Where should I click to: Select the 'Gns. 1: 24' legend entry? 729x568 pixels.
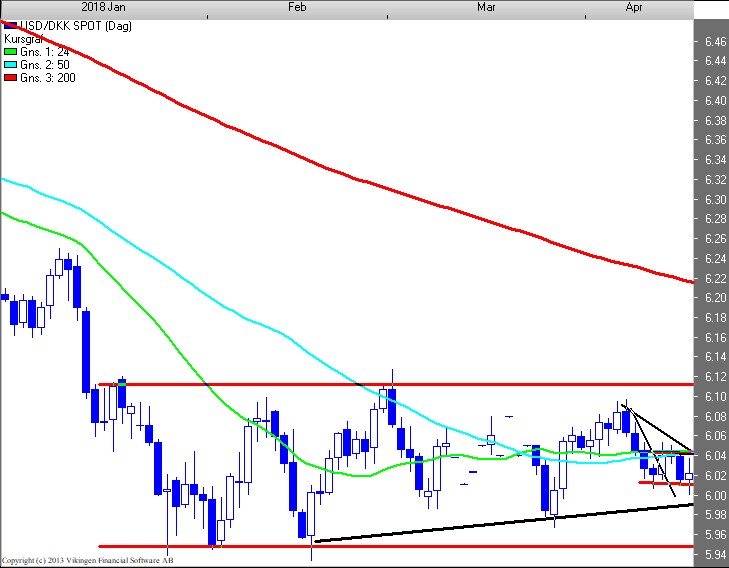45,52
